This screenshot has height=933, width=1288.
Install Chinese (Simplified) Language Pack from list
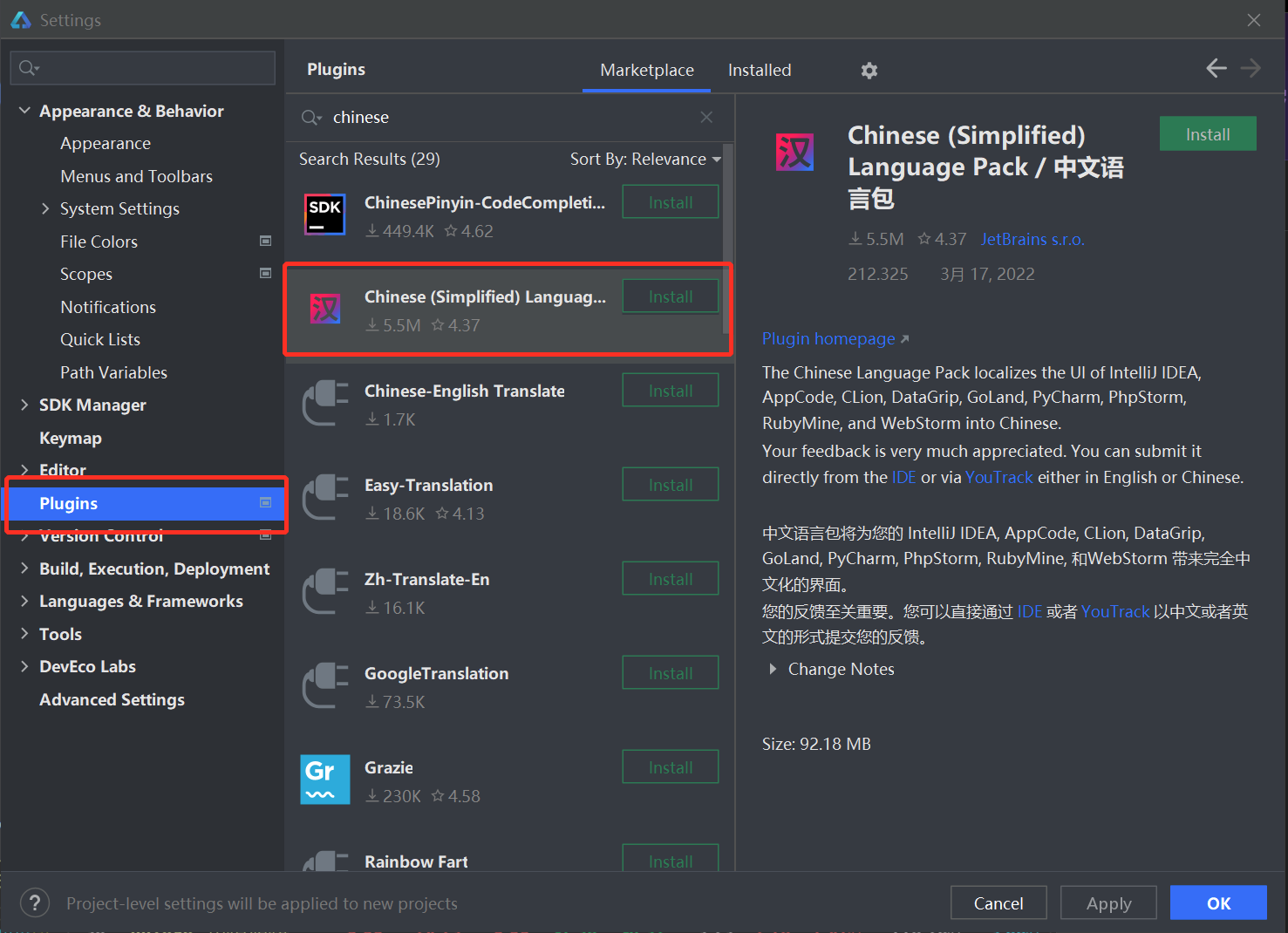pos(671,296)
